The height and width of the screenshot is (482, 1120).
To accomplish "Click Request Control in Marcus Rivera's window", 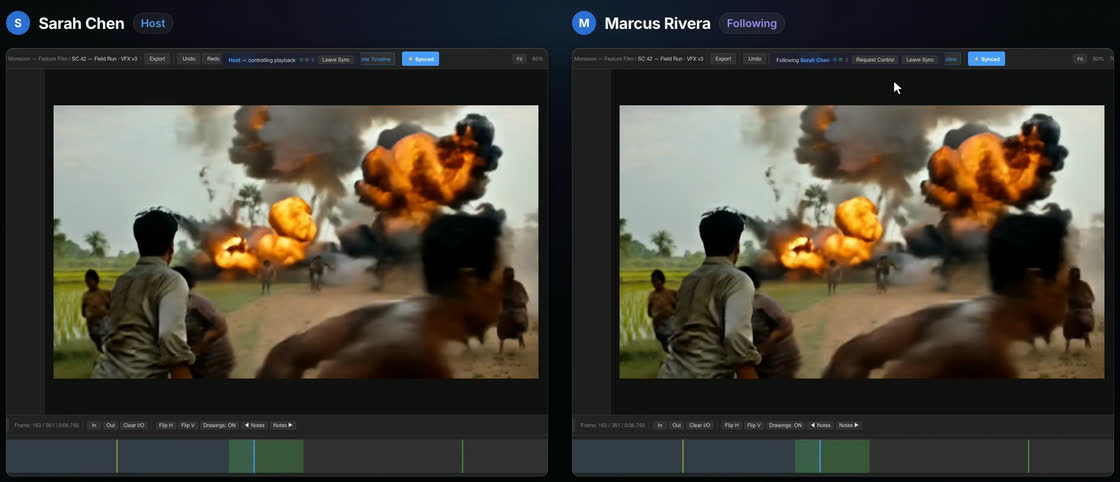I will tap(875, 60).
